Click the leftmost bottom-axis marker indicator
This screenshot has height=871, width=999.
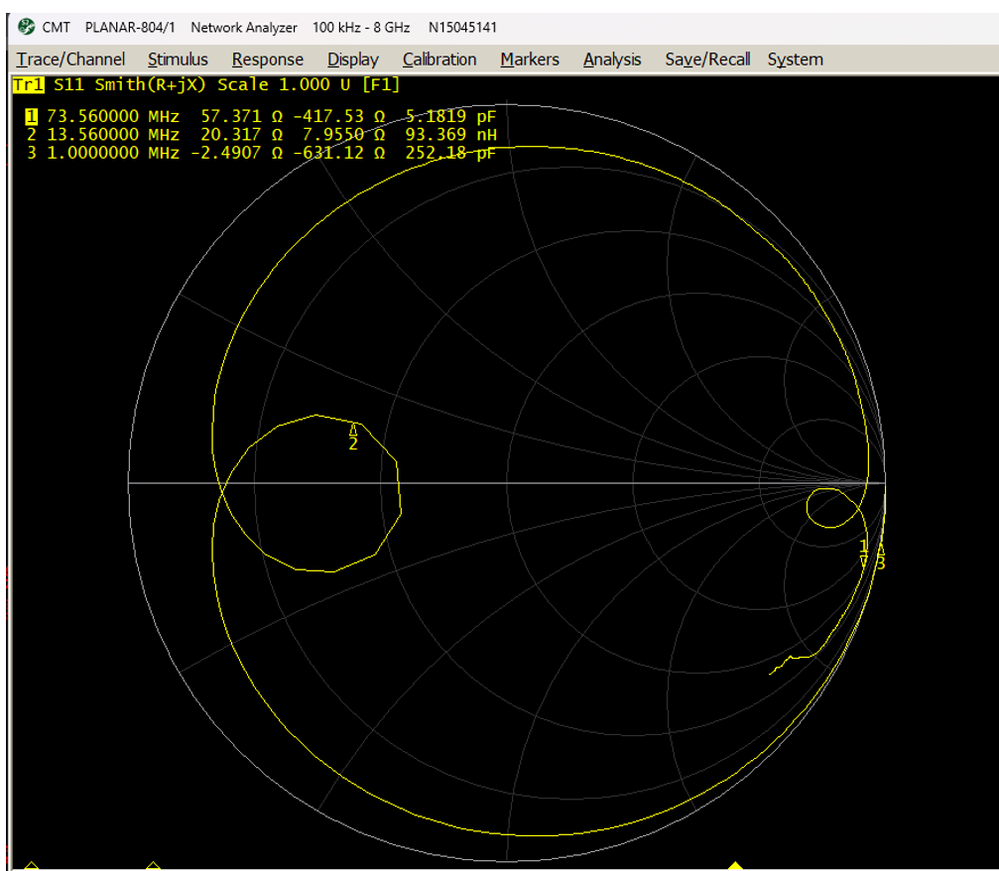31,865
